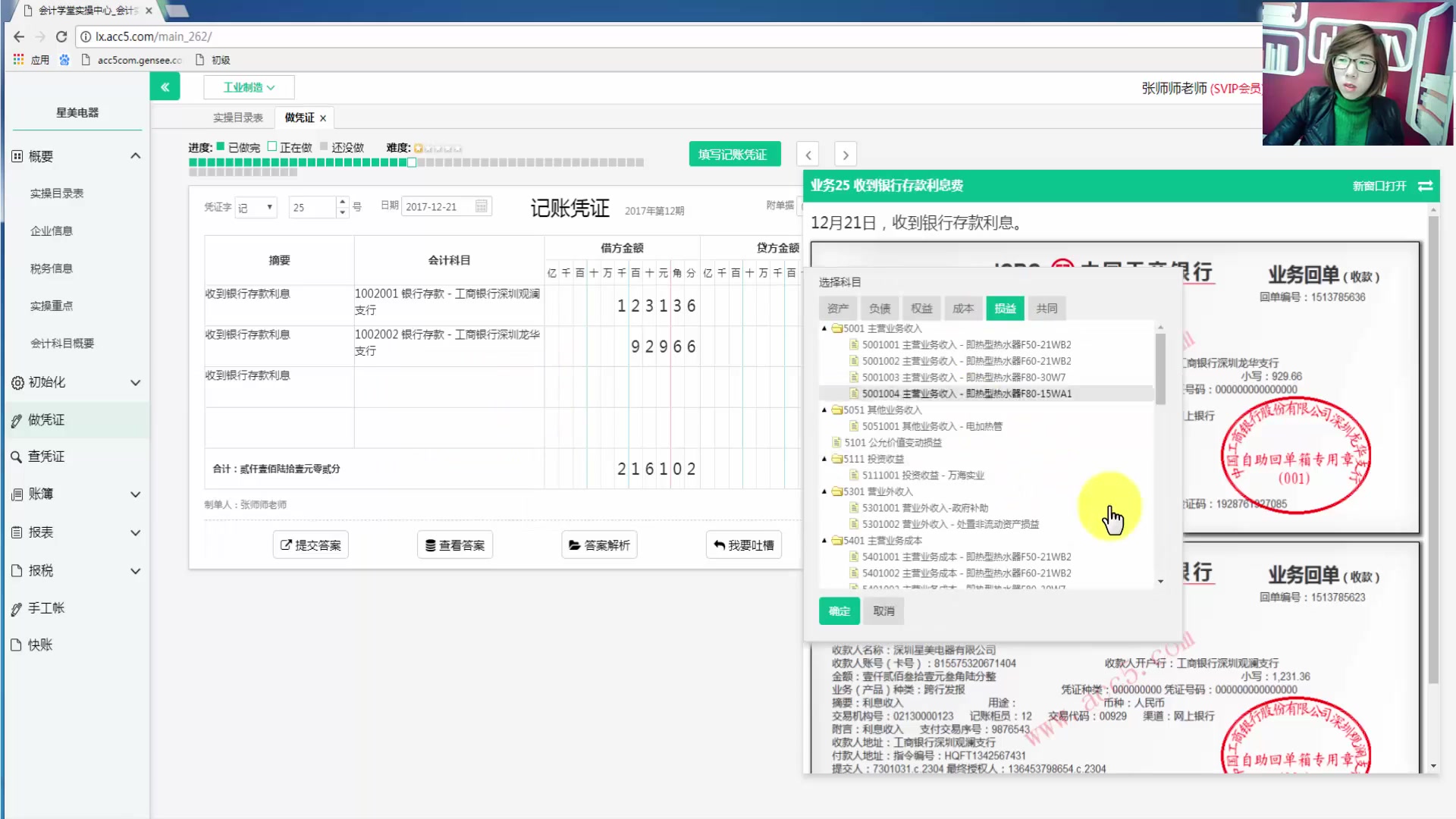Image resolution: width=1456 pixels, height=819 pixels.
Task: Click the 新窗口打开 swap icon
Action: (1425, 186)
